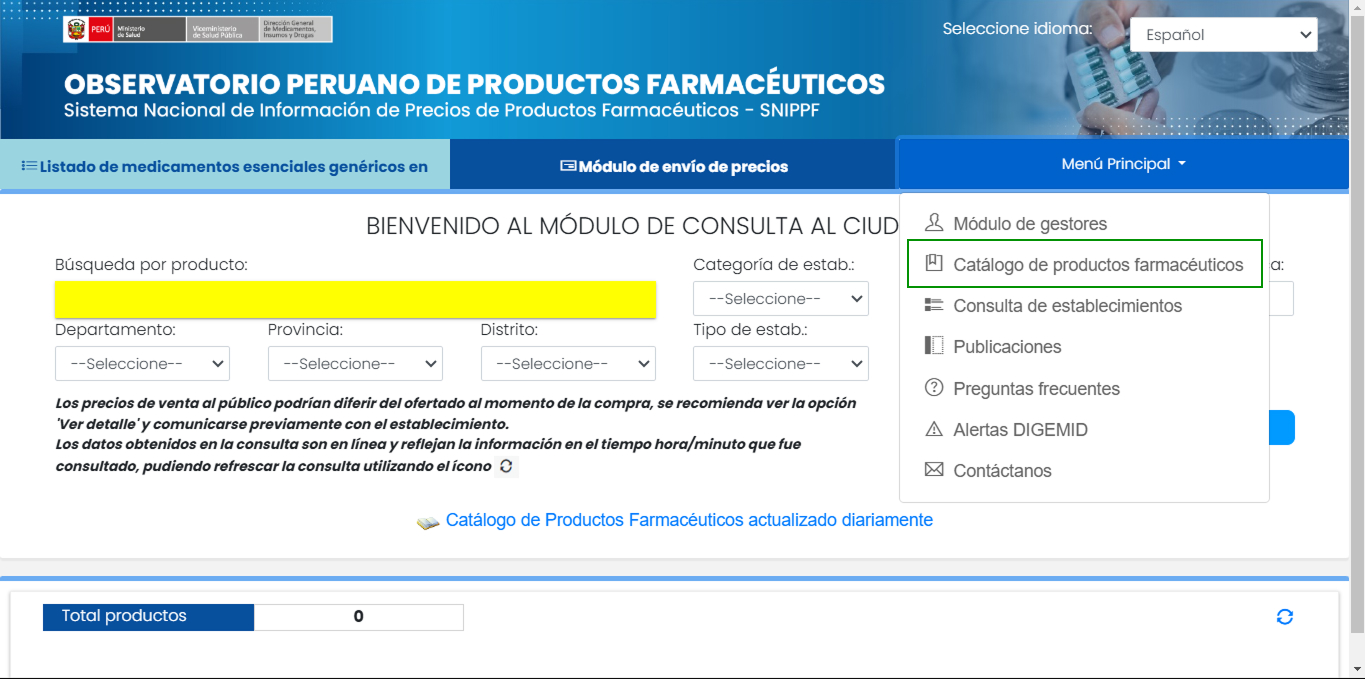Click the Consulta de establecimientos list icon
Screen dimensions: 1365x679
coord(934,305)
